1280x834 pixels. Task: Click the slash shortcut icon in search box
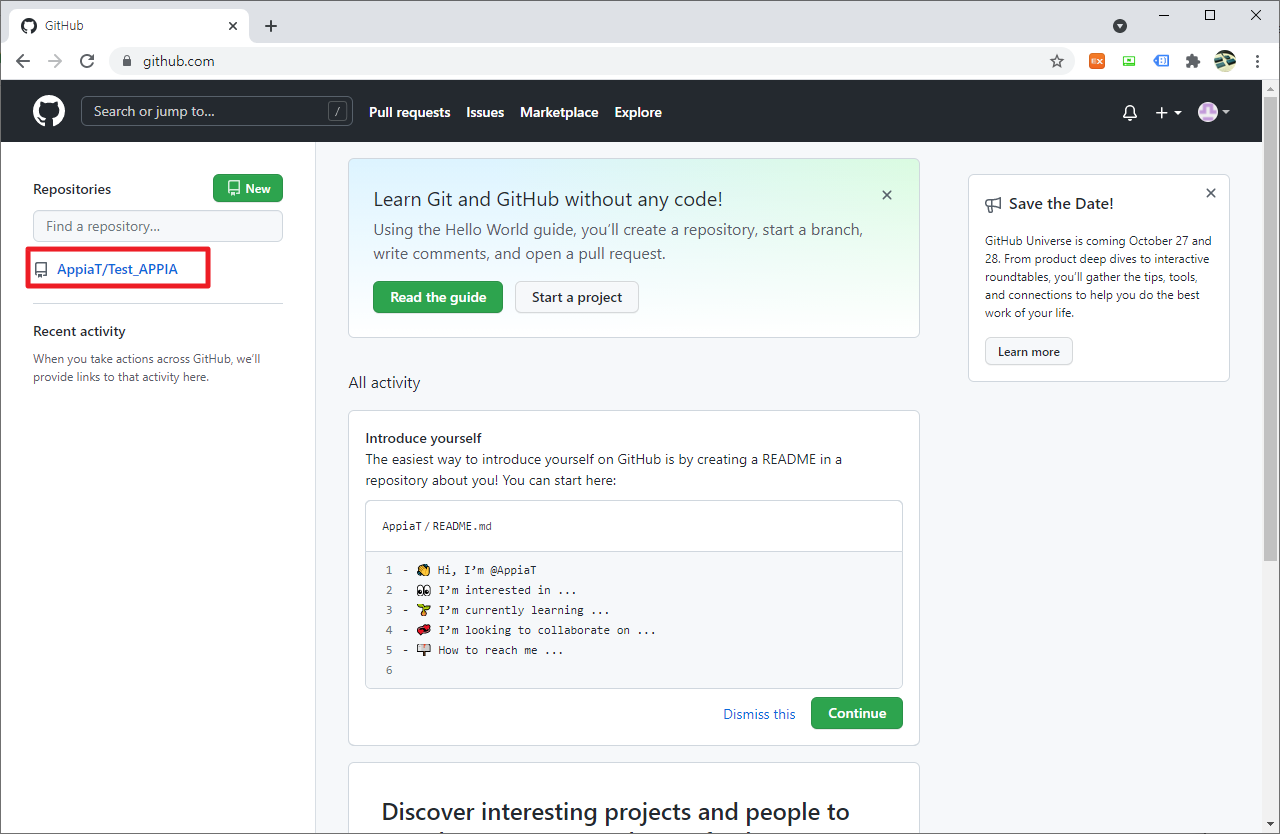point(338,111)
